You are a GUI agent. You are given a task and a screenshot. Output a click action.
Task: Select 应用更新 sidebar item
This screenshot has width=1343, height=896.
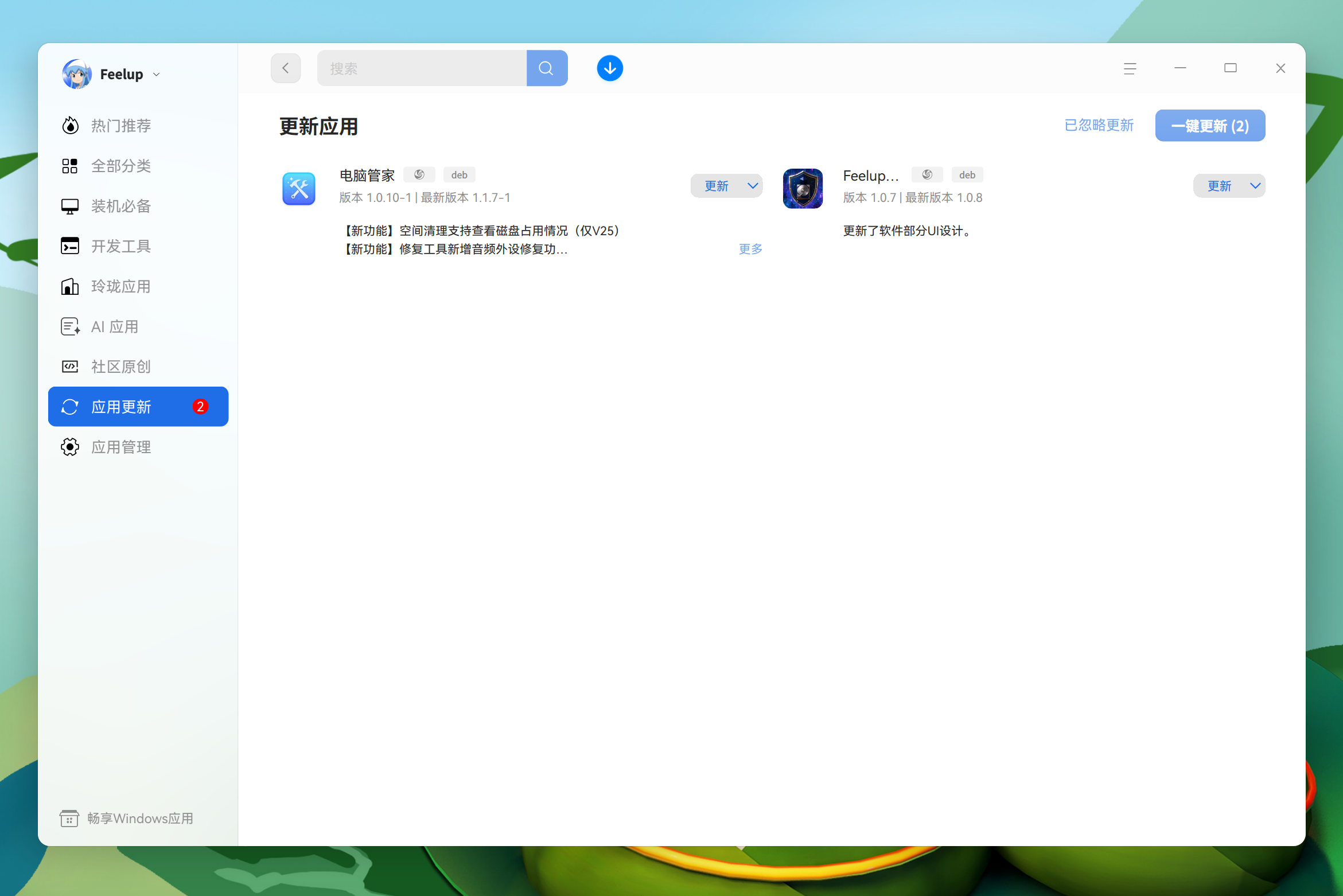[138, 407]
